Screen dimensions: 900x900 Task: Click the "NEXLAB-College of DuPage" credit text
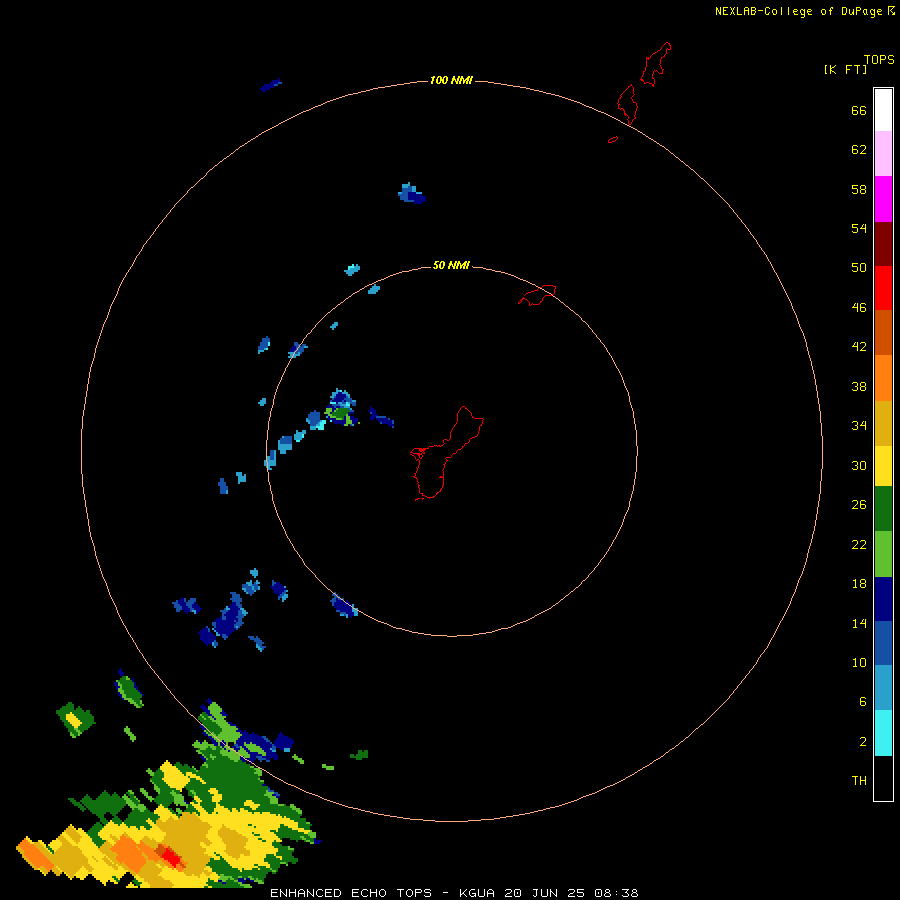[798, 11]
